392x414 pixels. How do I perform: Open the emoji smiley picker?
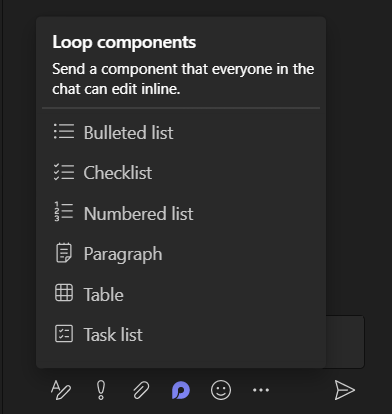[x=221, y=390]
